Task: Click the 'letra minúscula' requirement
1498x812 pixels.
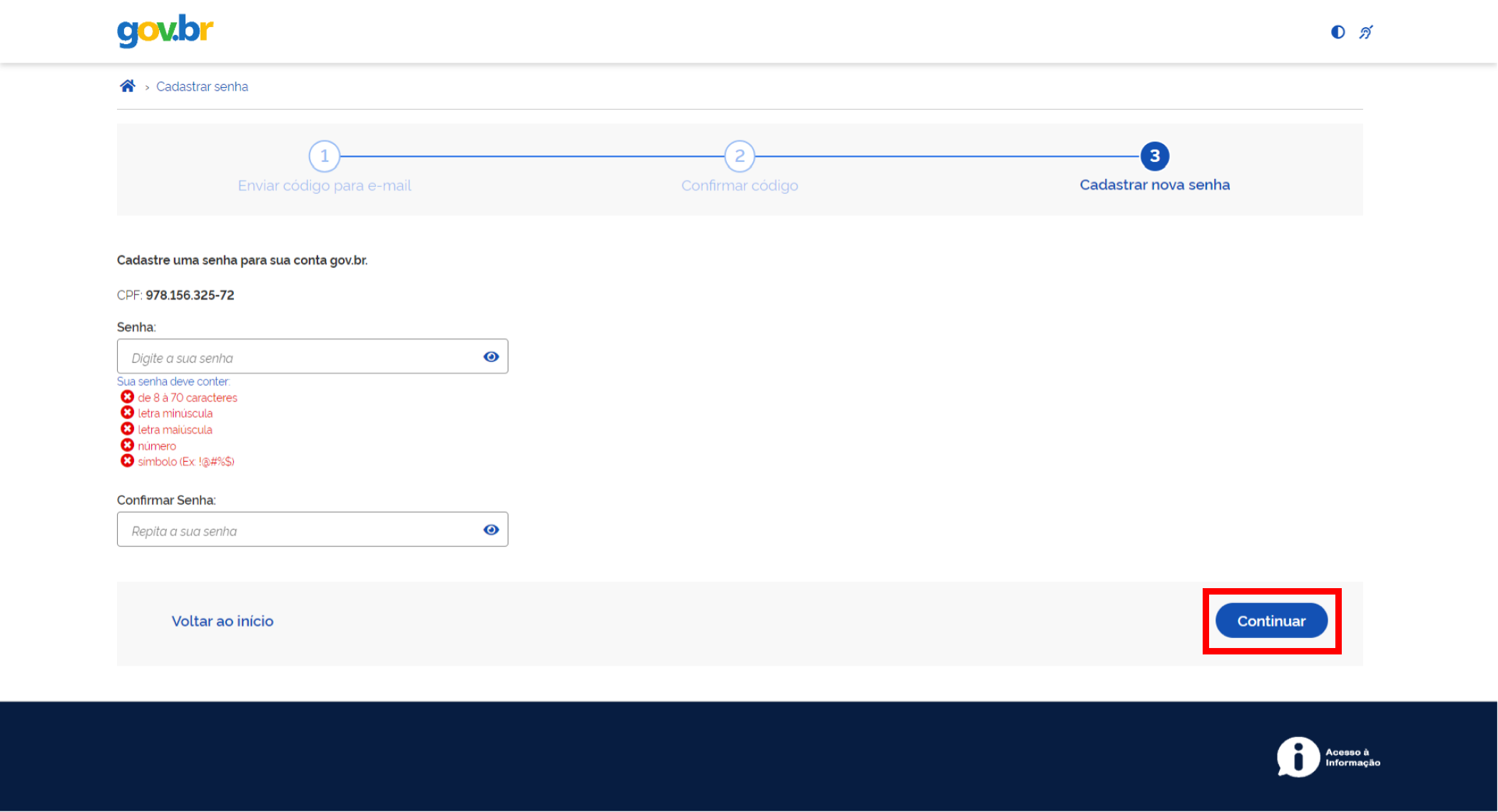Action: 175,413
